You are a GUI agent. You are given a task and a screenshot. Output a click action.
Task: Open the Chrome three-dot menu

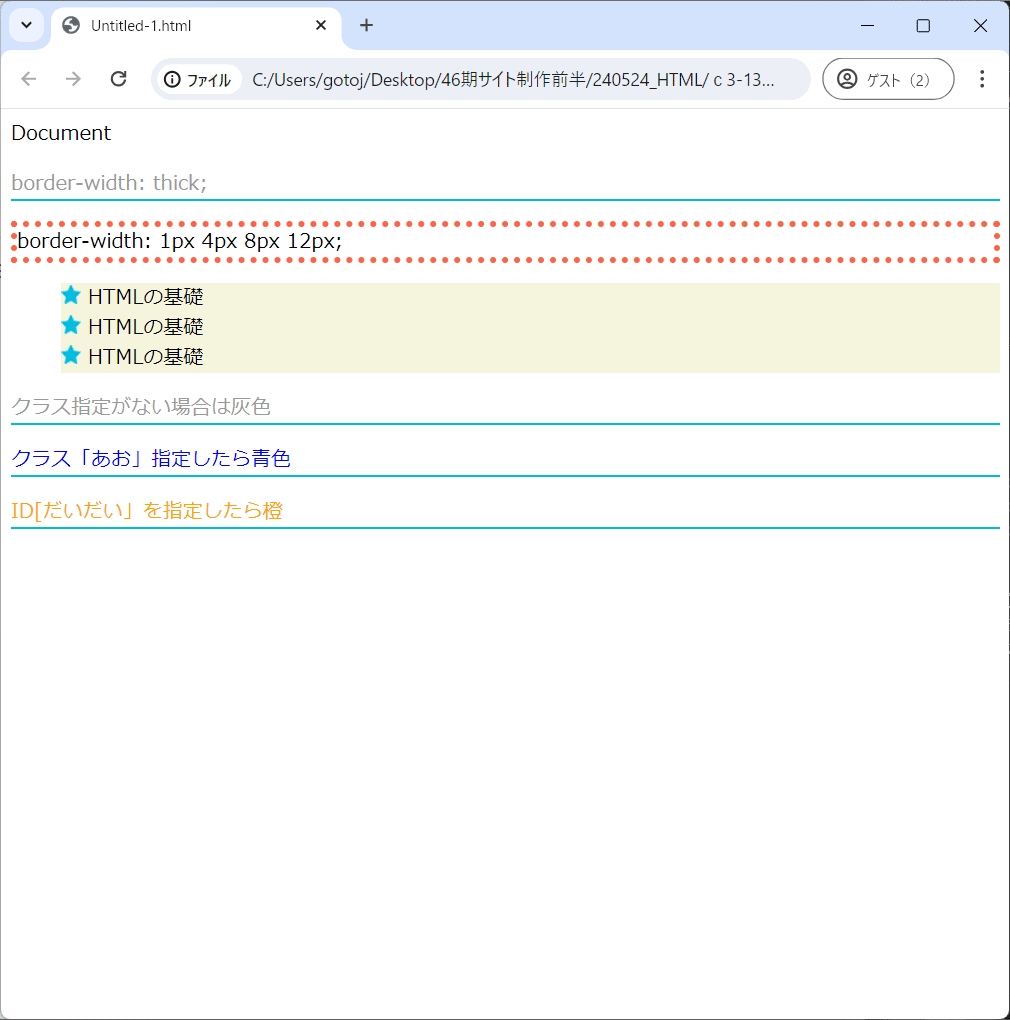tap(982, 79)
